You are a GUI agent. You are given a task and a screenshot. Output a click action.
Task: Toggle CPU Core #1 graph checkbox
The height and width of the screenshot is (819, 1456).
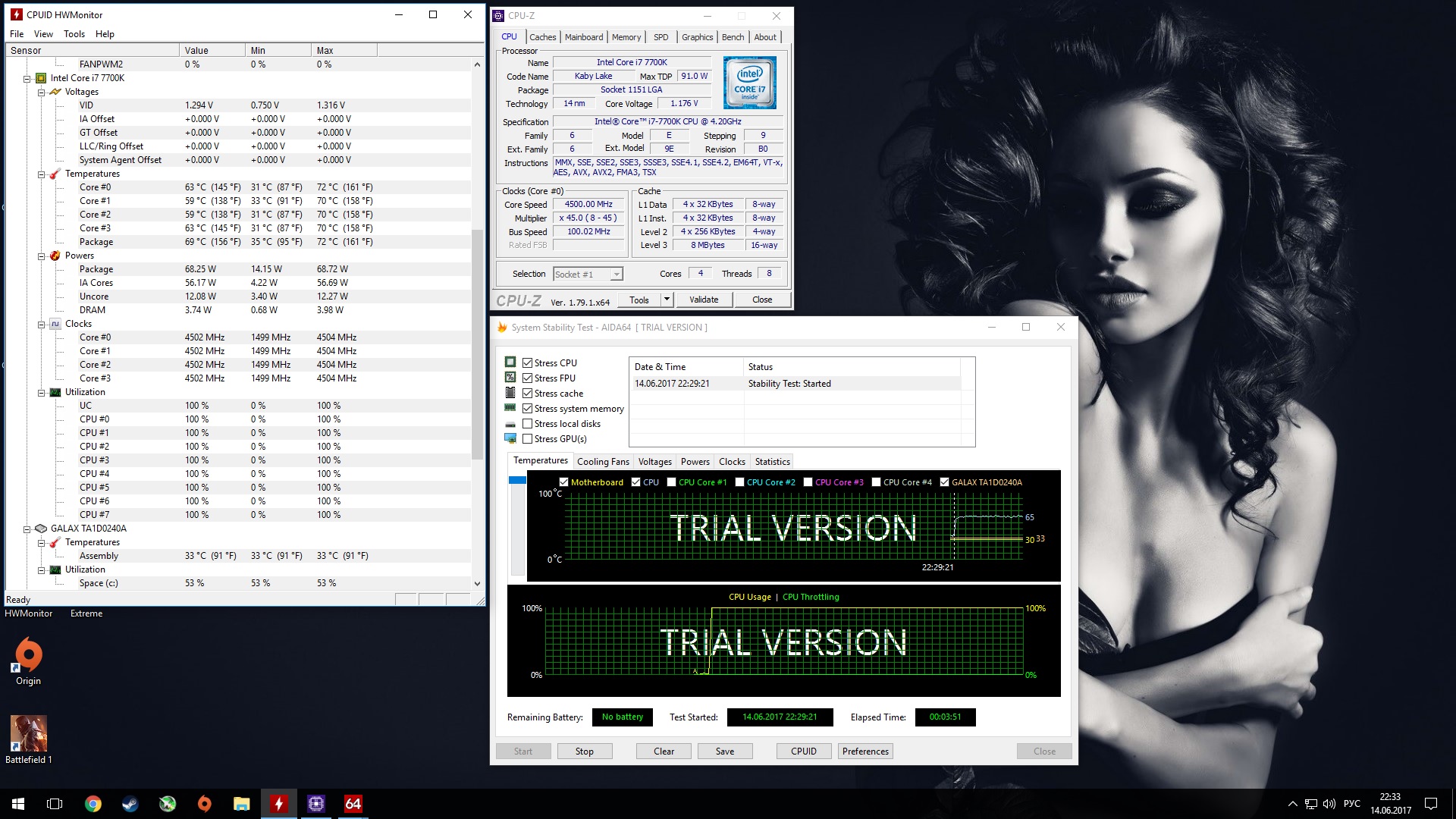point(671,482)
